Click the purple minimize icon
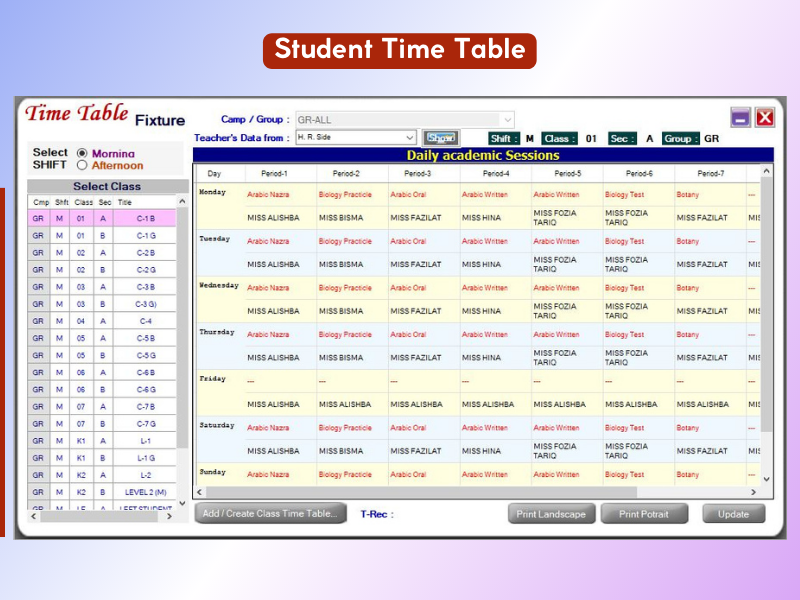 (740, 118)
